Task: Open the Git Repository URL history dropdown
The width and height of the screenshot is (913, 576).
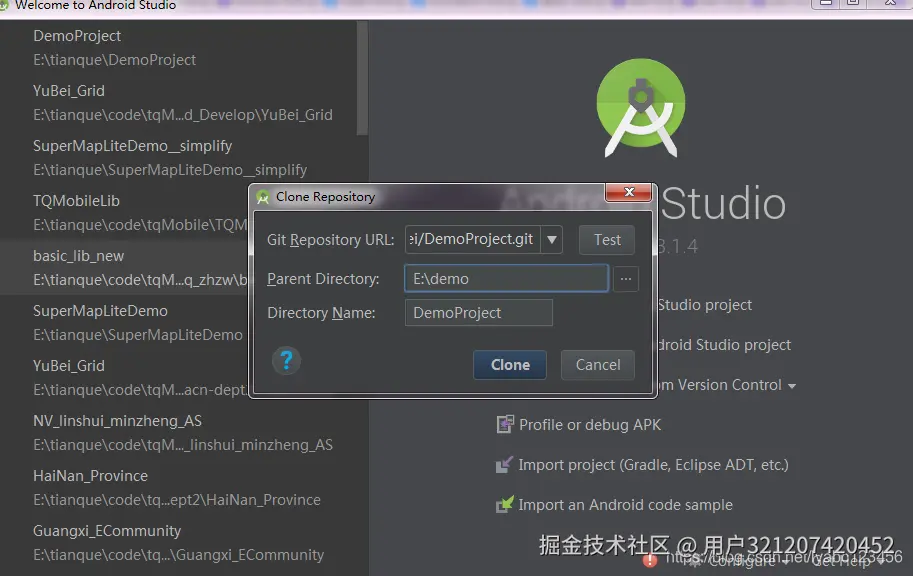Action: 552,239
